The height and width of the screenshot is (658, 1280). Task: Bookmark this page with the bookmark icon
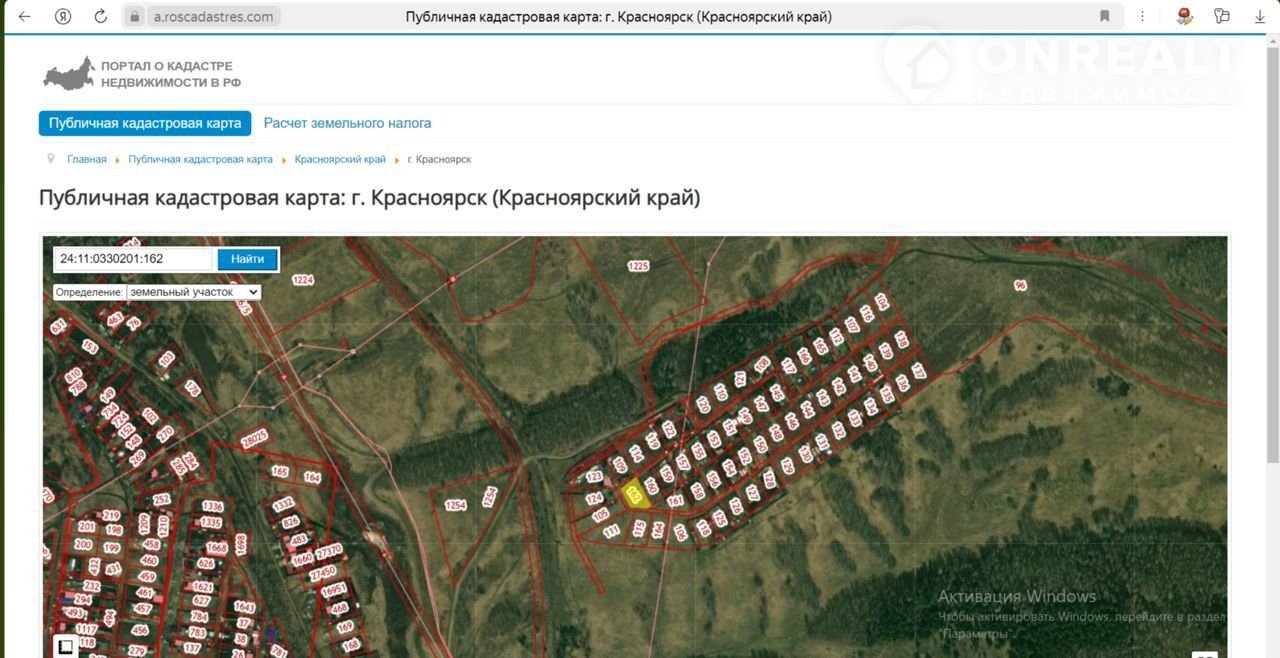(x=1105, y=17)
